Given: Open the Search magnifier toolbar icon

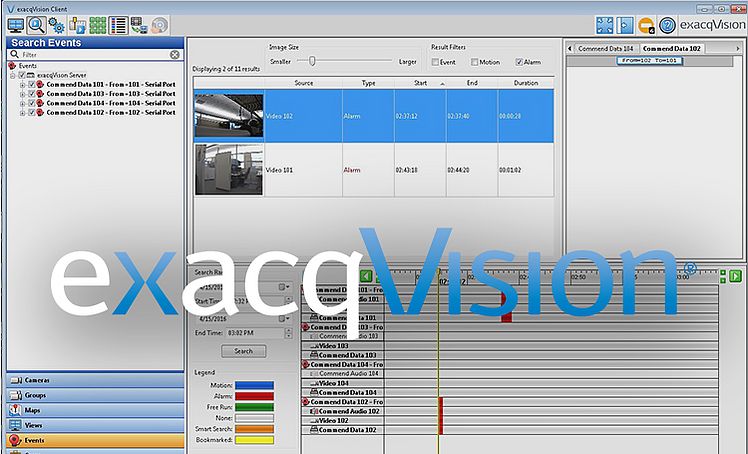Looking at the screenshot, I should [36, 25].
